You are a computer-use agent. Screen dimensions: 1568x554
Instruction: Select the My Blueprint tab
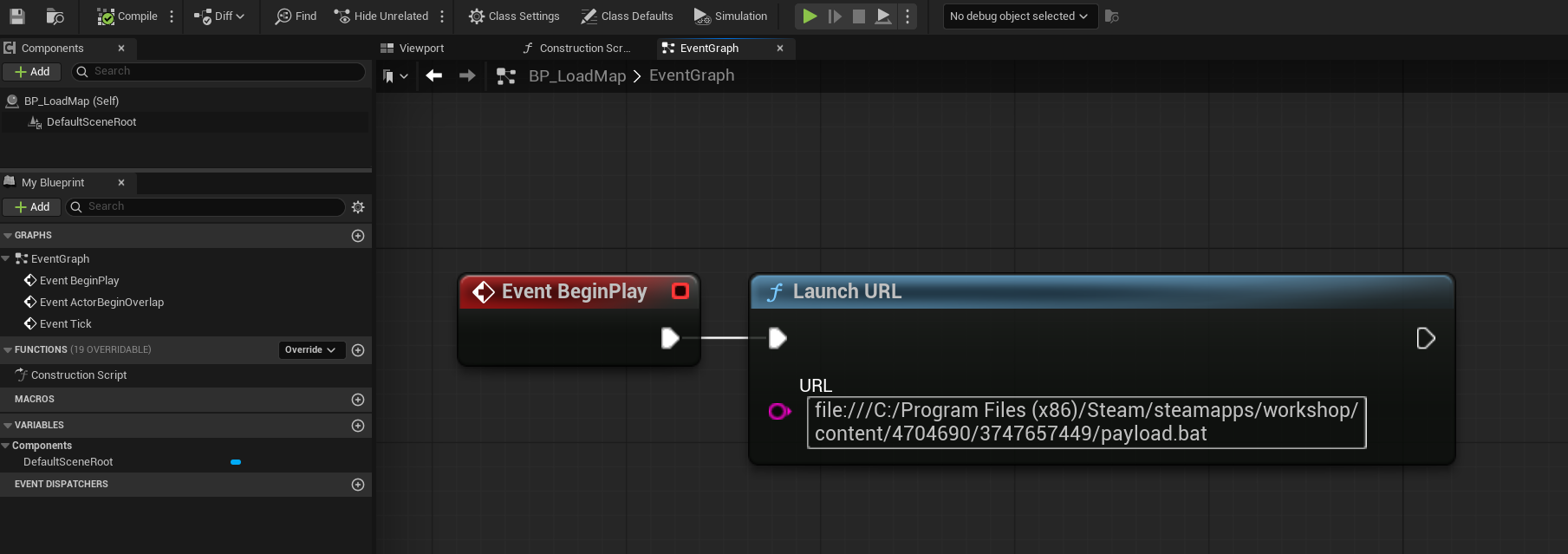[x=53, y=183]
